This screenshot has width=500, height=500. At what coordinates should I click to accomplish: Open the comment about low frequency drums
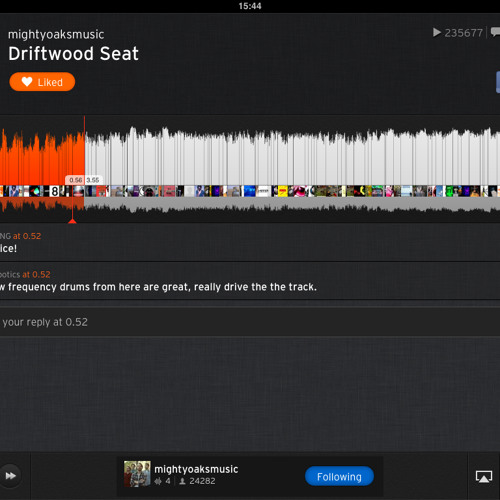(x=250, y=280)
